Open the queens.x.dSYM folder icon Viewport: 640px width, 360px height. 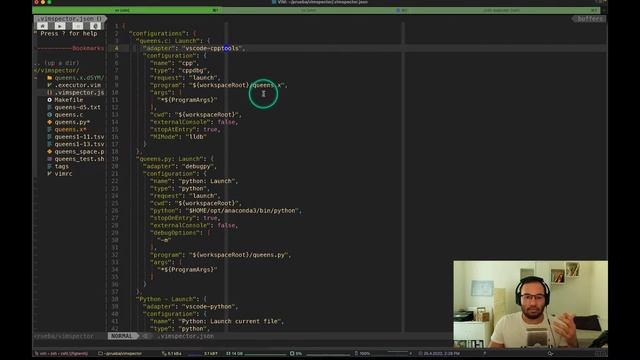click(x=49, y=78)
